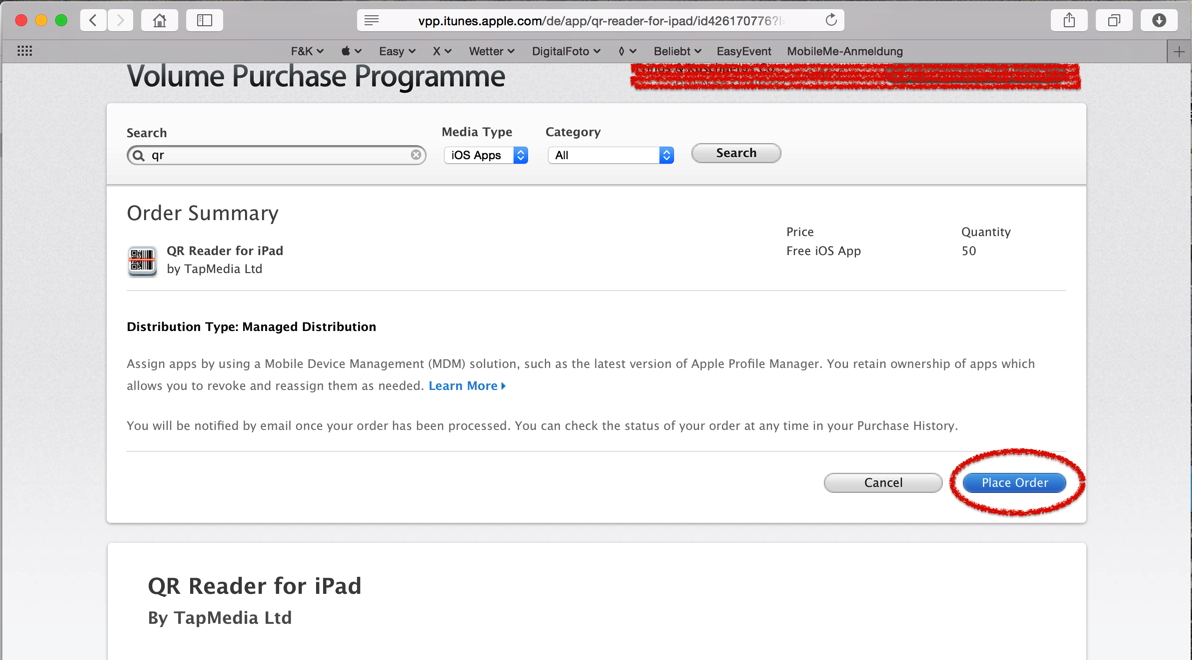Toggle Reader view icon in address bar
This screenshot has height=660, width=1192.
point(371,21)
